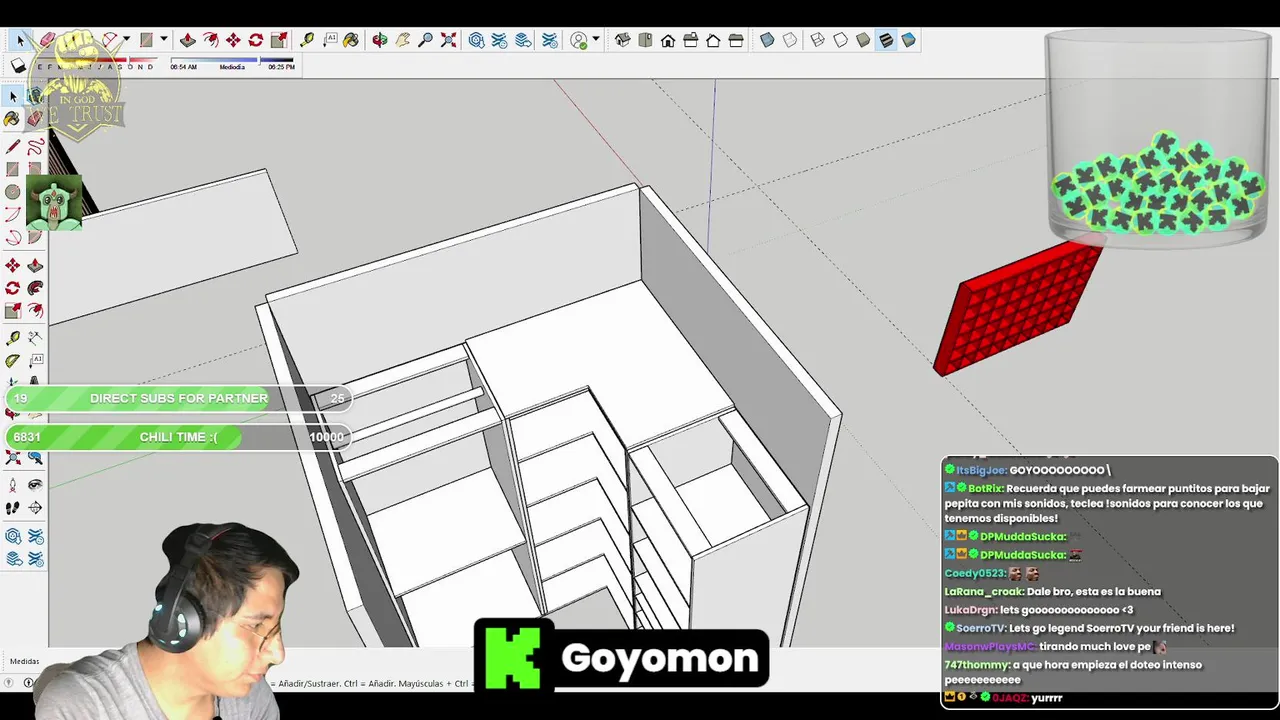Select the Pan hand tool in top toolbar

coord(402,40)
